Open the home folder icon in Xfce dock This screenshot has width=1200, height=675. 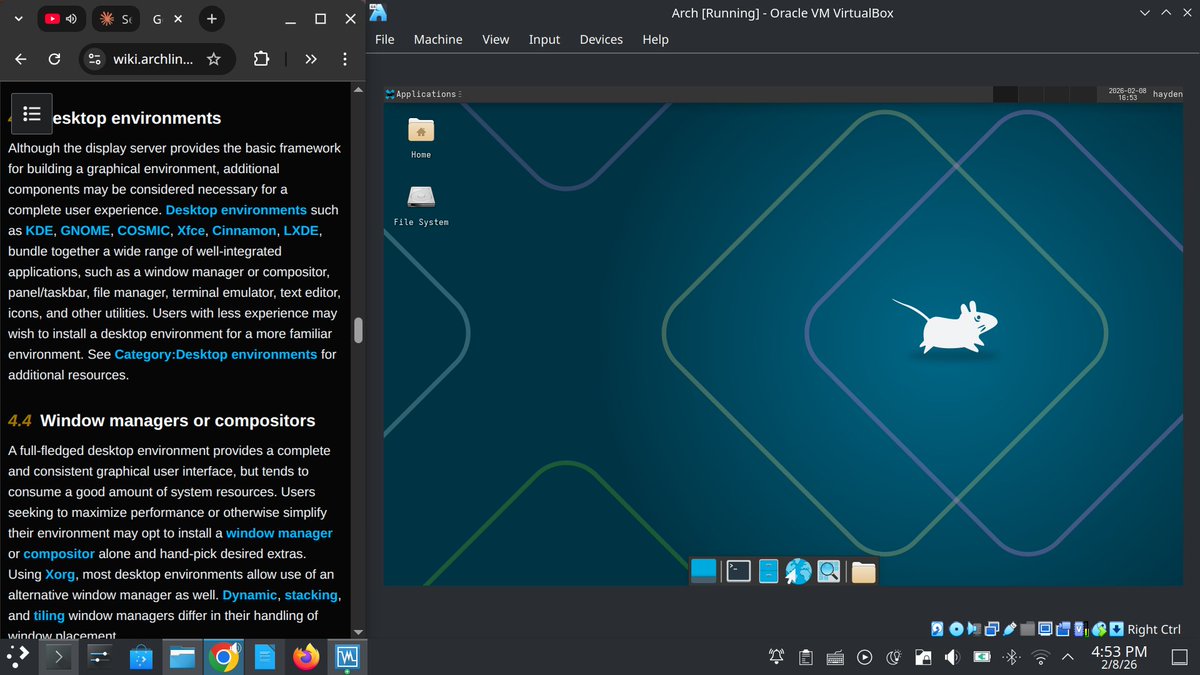(x=863, y=571)
